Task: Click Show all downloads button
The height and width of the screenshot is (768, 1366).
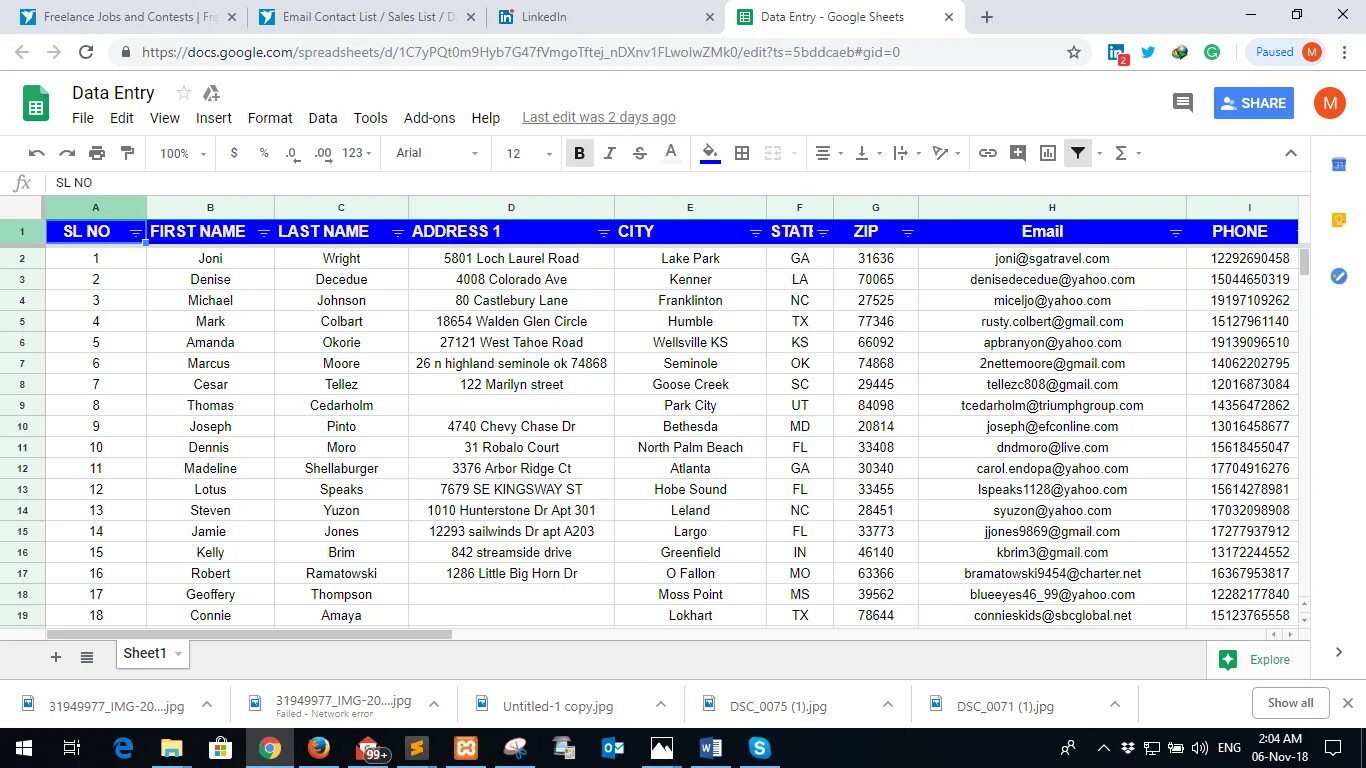Action: click(1290, 703)
